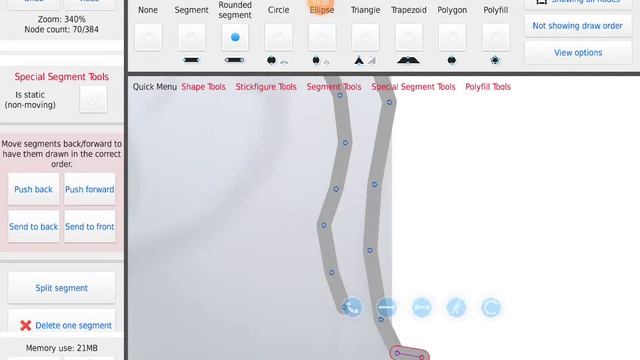
Task: Click the rounded segment preview icon
Action: point(235,60)
